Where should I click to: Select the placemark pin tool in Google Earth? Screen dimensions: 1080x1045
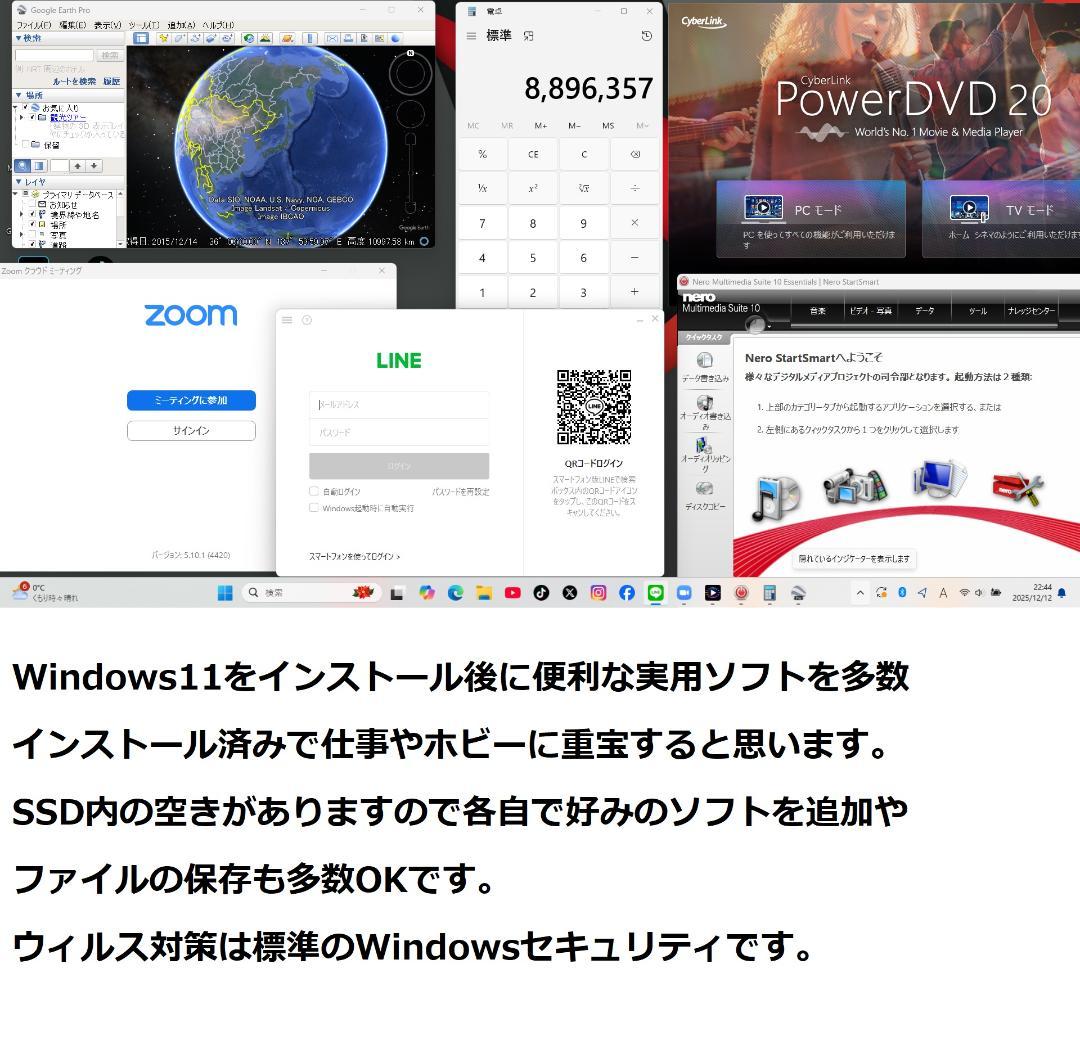click(x=163, y=38)
